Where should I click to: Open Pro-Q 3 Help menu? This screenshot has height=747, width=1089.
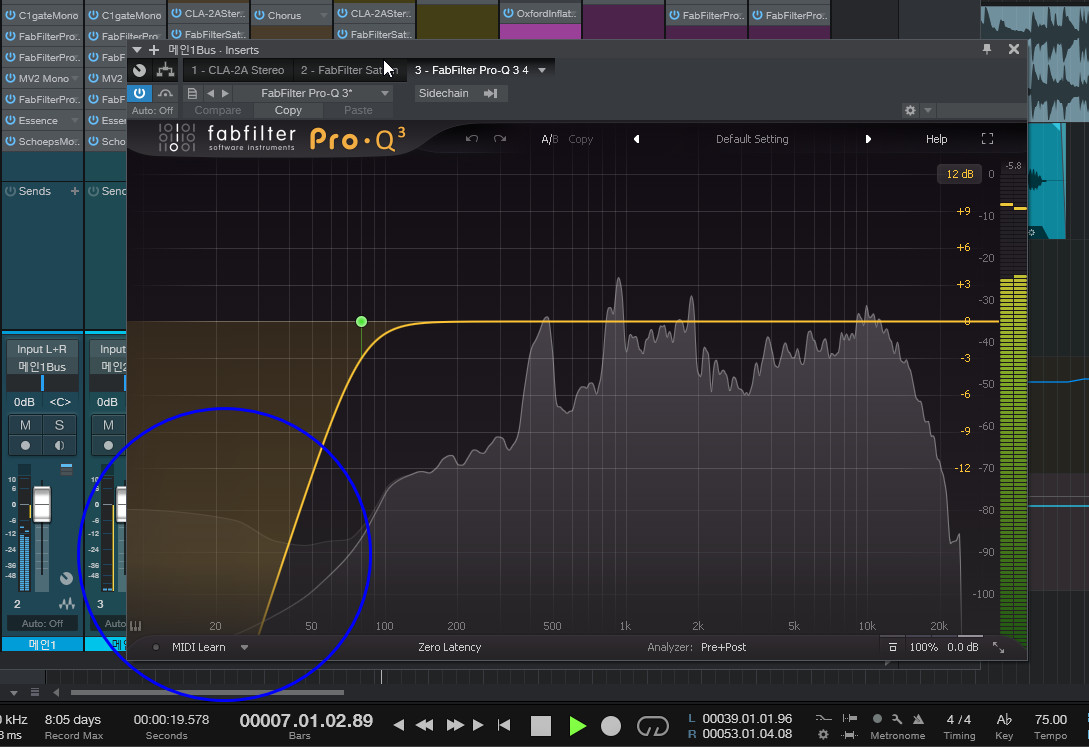[936, 139]
